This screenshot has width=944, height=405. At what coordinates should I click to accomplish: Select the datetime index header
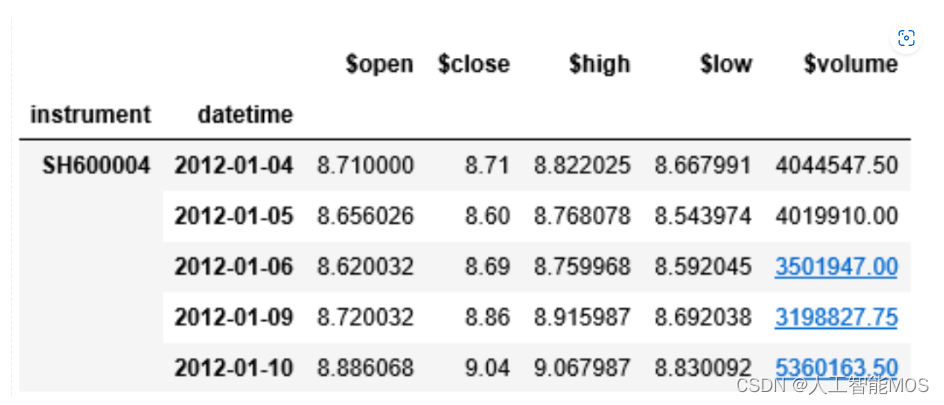coord(245,114)
